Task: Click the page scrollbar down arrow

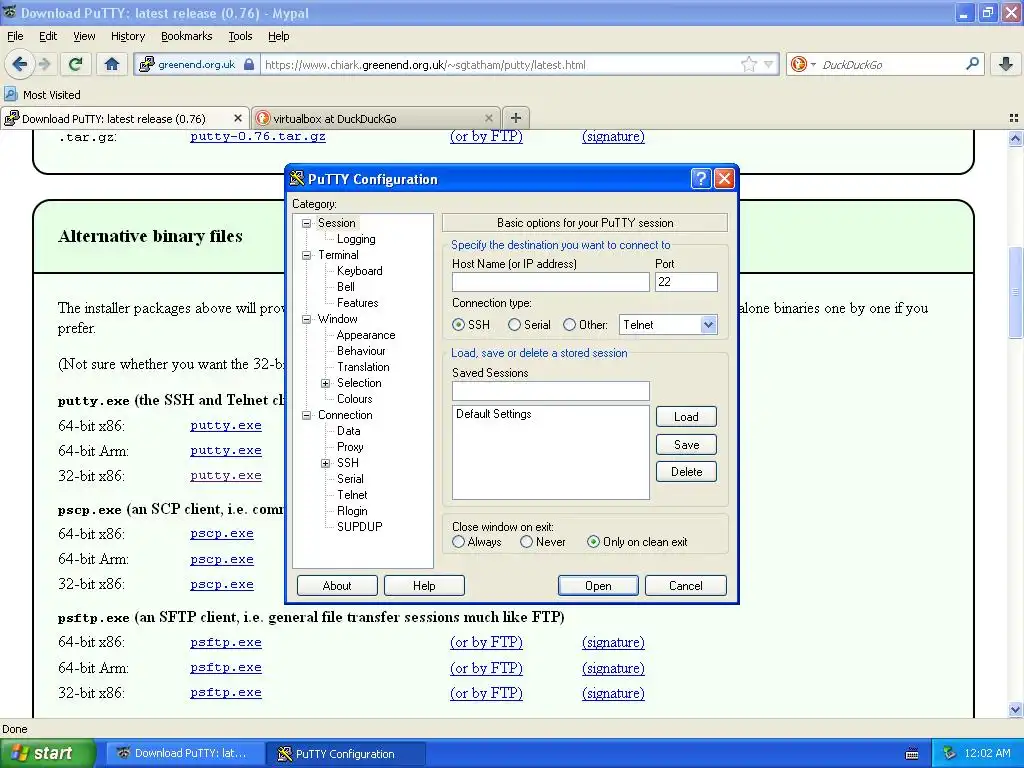Action: tap(1015, 709)
